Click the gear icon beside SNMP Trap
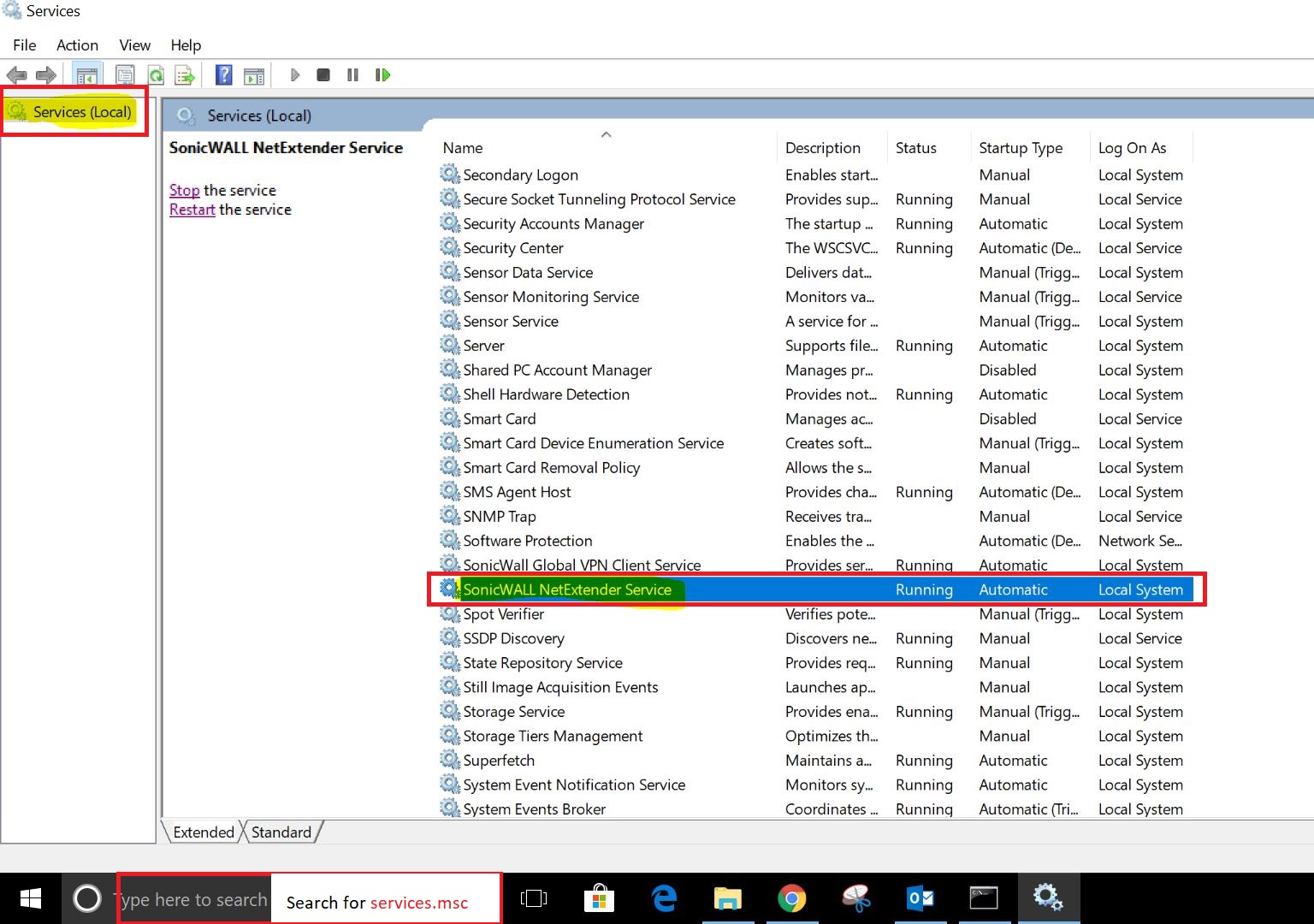 (x=450, y=515)
